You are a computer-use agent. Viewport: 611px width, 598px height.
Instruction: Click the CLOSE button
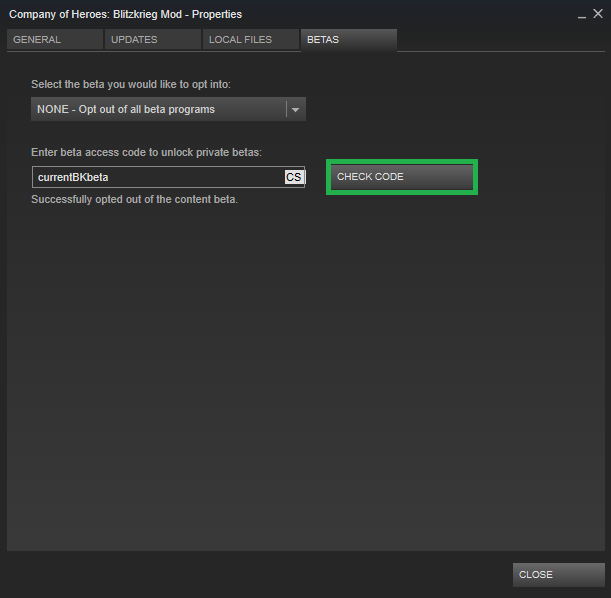click(558, 575)
